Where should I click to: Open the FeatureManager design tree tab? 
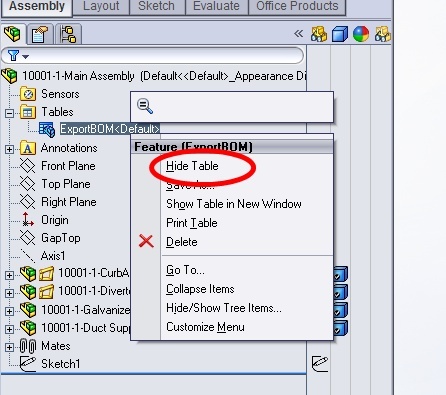click(12, 34)
